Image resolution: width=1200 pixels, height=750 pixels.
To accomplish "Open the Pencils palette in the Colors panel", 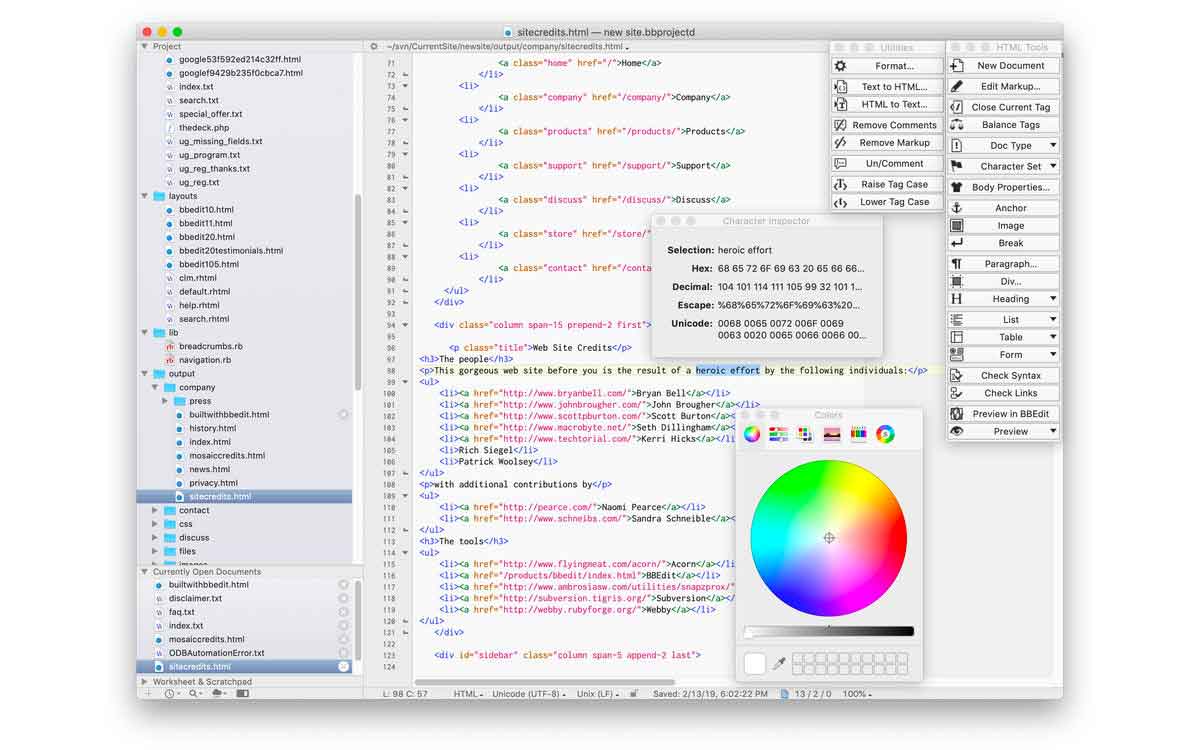I will tap(858, 433).
